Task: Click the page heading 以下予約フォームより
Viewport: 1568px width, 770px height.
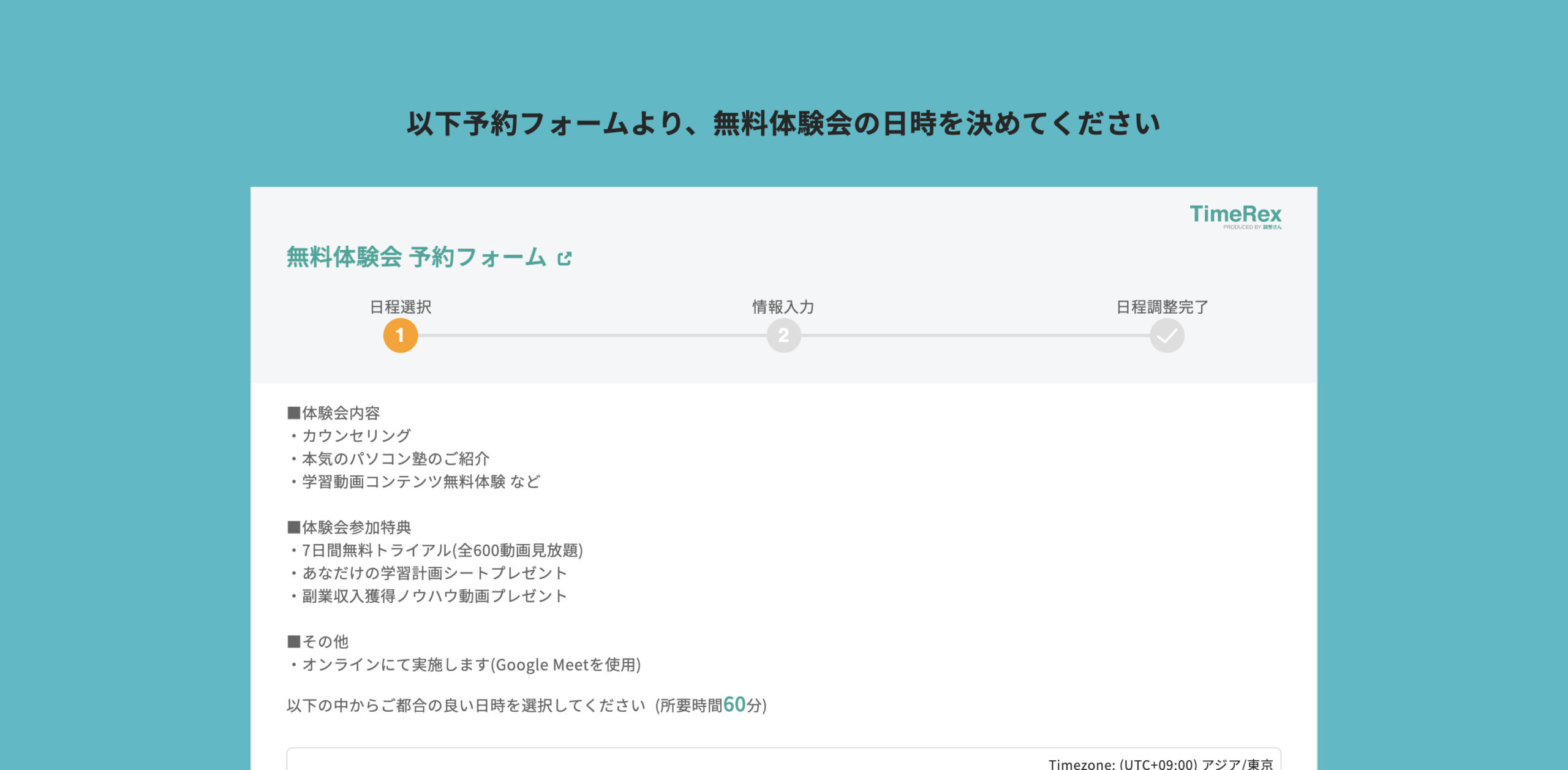Action: pos(783,123)
